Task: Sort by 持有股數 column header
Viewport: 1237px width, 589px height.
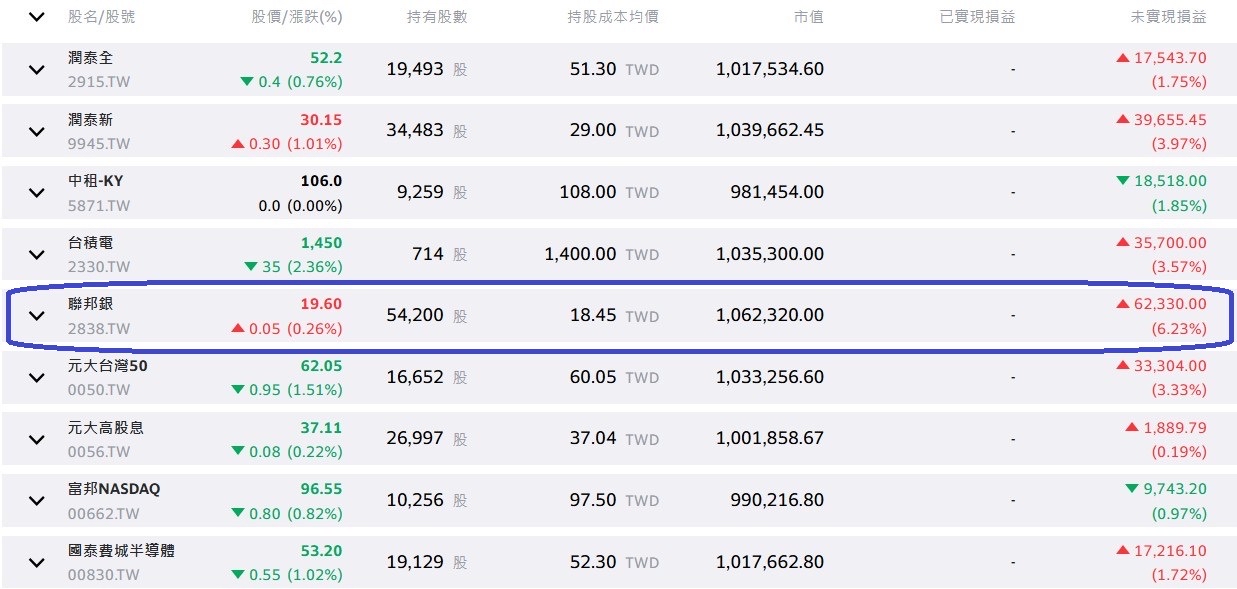Action: [x=437, y=17]
